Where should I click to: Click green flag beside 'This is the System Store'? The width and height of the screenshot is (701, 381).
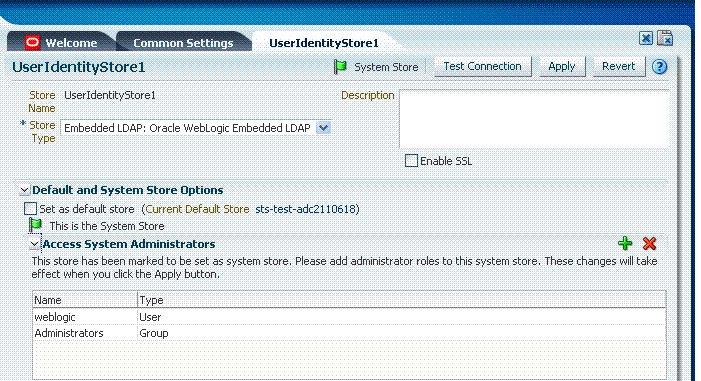click(x=35, y=225)
